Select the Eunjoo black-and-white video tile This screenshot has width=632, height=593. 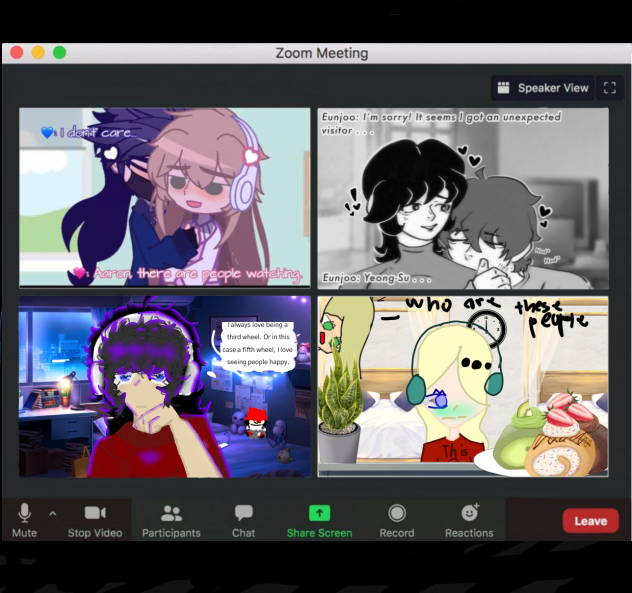pyautogui.click(x=463, y=198)
